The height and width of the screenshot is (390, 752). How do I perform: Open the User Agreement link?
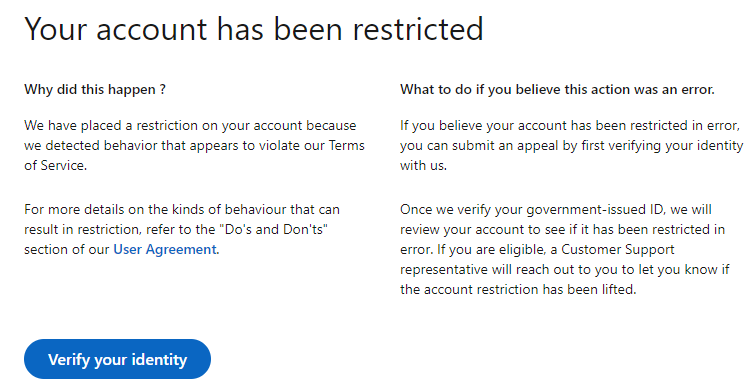coord(165,249)
